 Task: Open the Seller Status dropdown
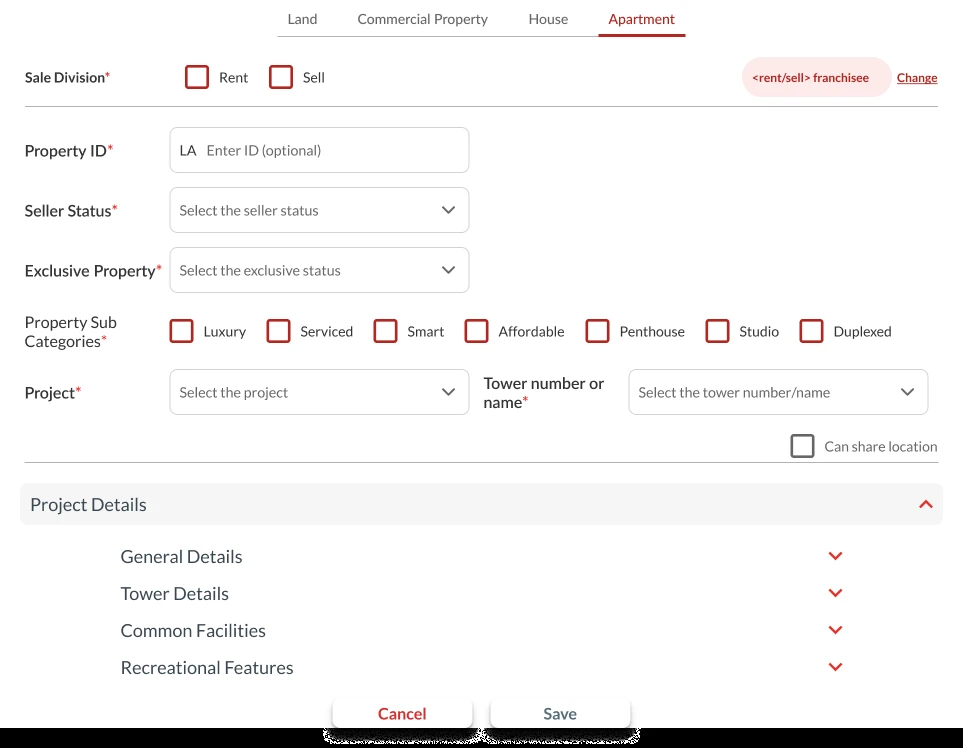point(319,210)
